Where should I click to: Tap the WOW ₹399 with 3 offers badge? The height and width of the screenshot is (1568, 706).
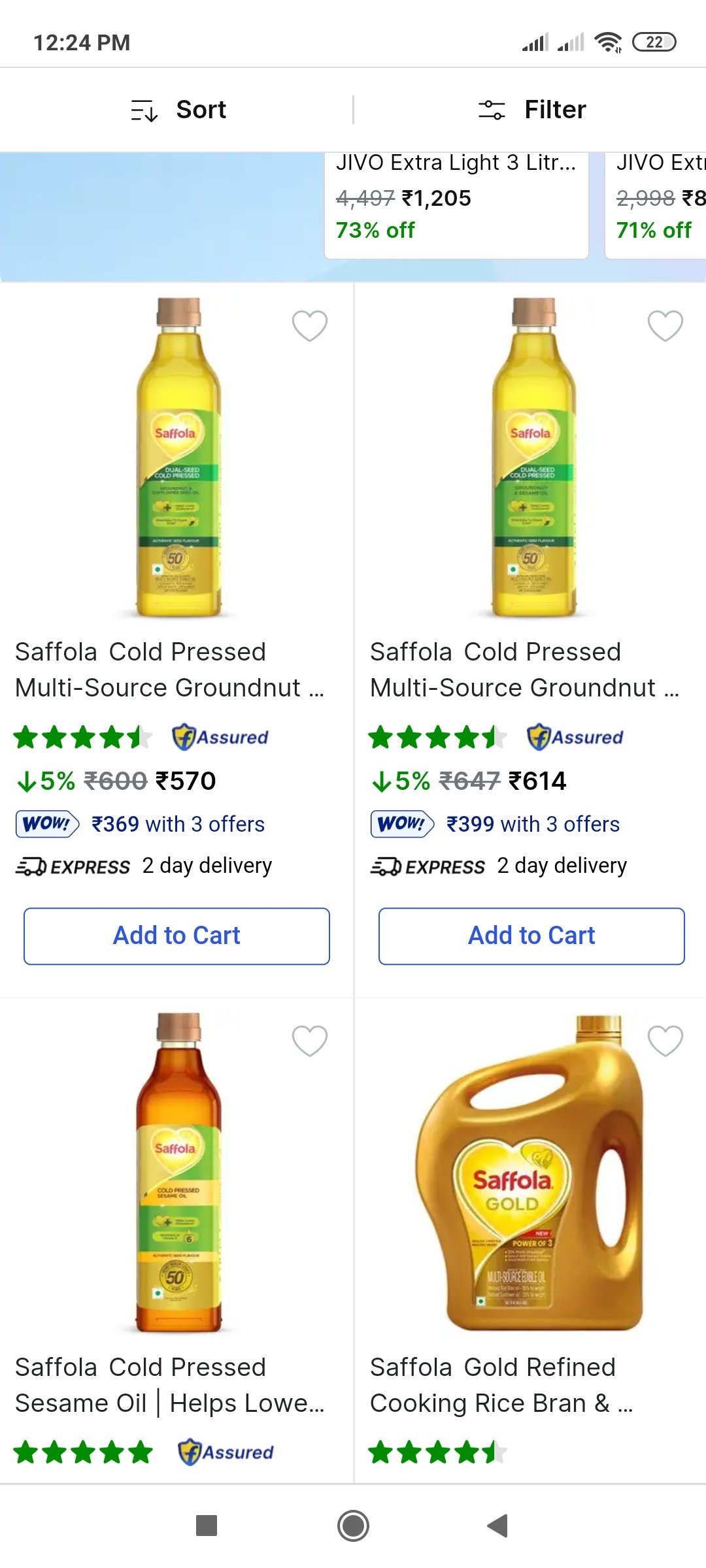point(495,824)
